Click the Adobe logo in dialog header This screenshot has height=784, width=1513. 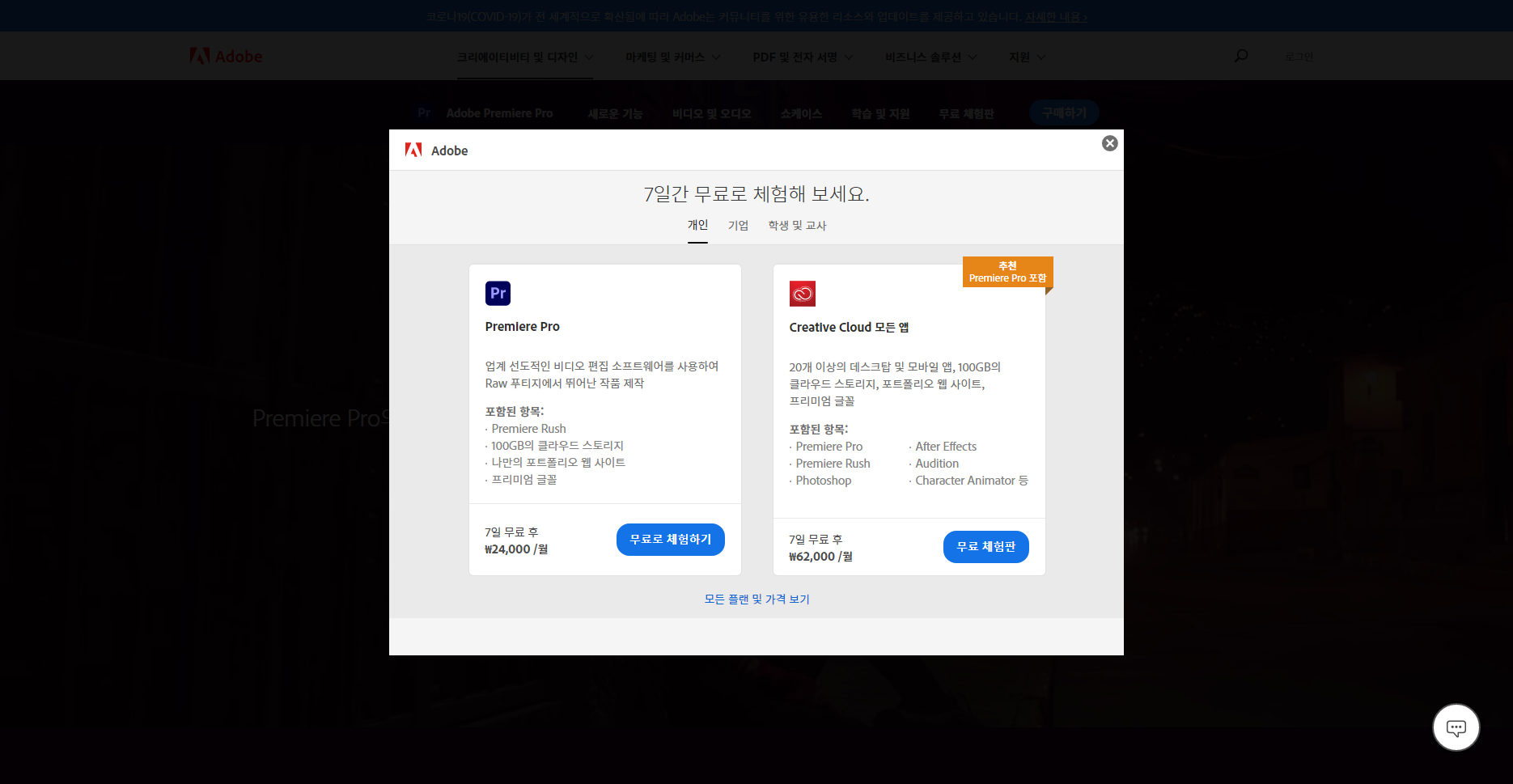tap(436, 150)
